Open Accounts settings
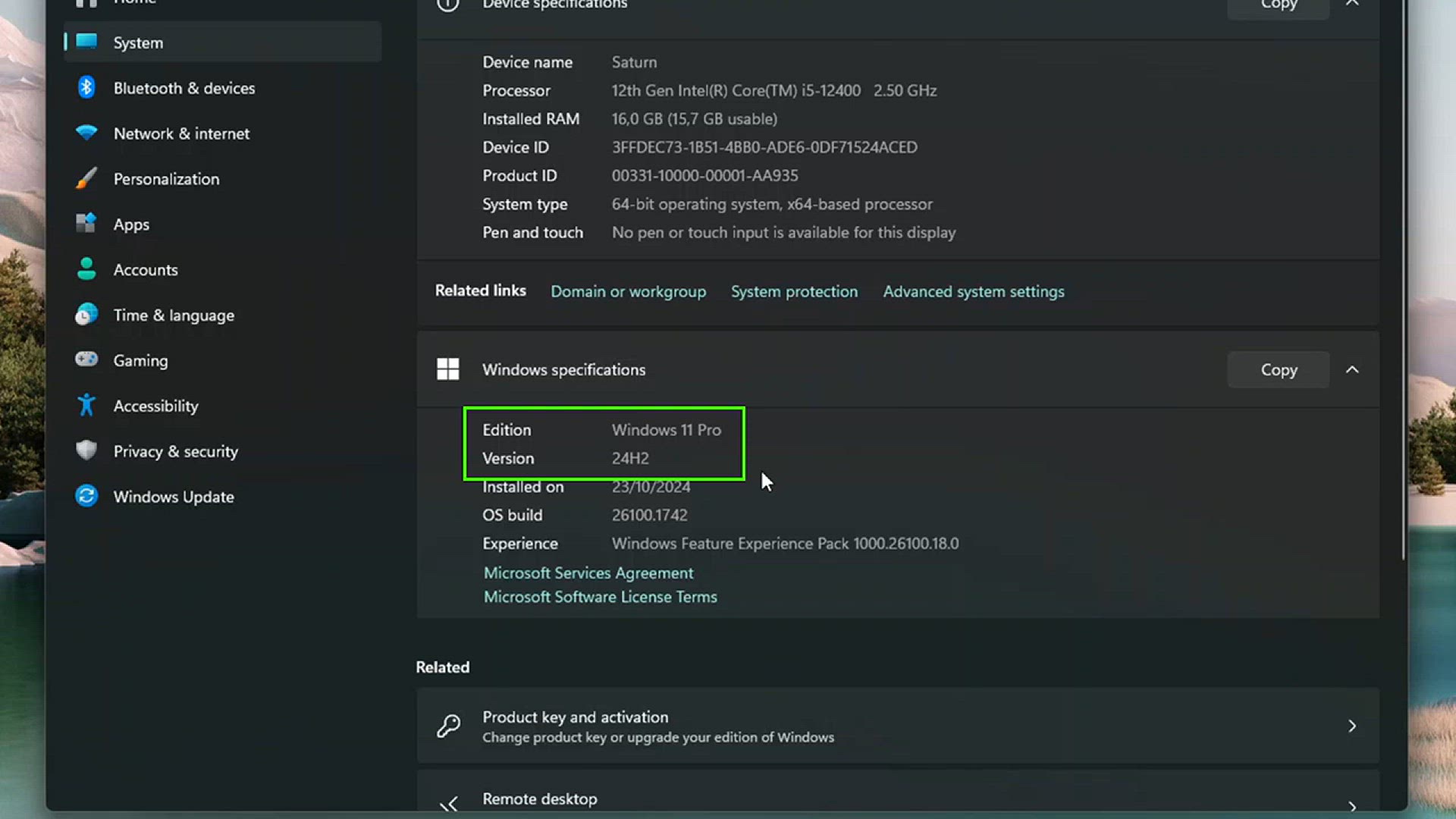The height and width of the screenshot is (819, 1456). click(222, 270)
